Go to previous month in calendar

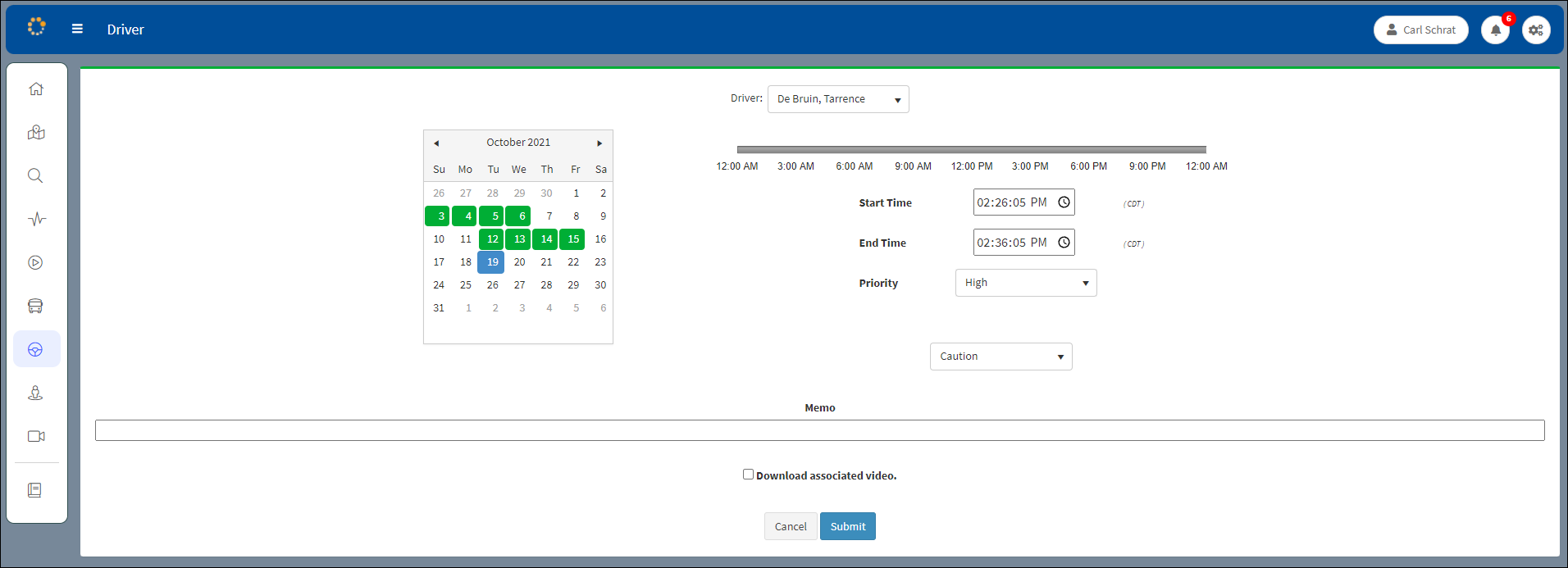coord(436,143)
